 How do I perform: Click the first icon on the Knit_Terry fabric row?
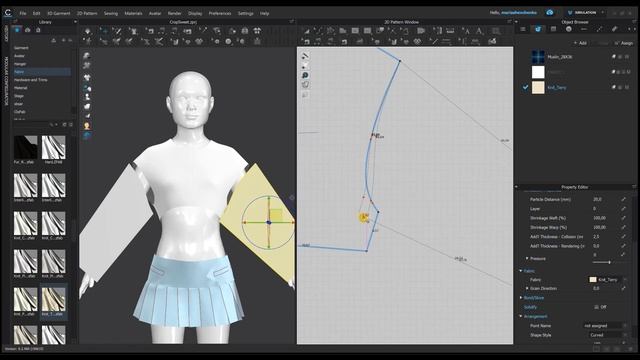point(613,87)
